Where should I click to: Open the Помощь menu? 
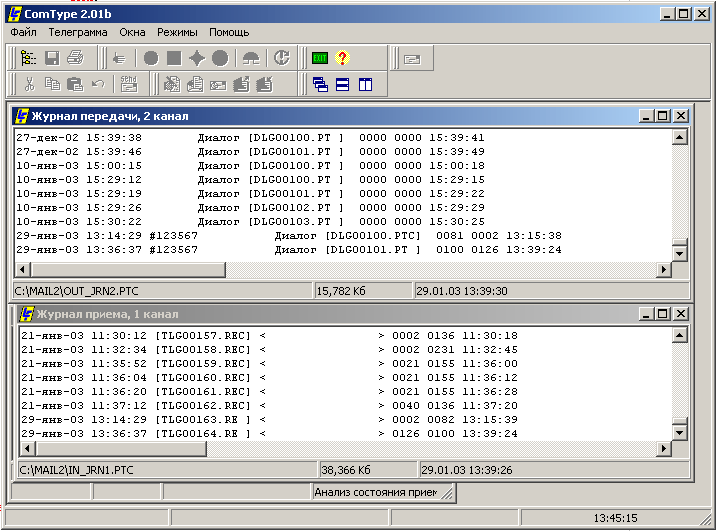point(229,33)
